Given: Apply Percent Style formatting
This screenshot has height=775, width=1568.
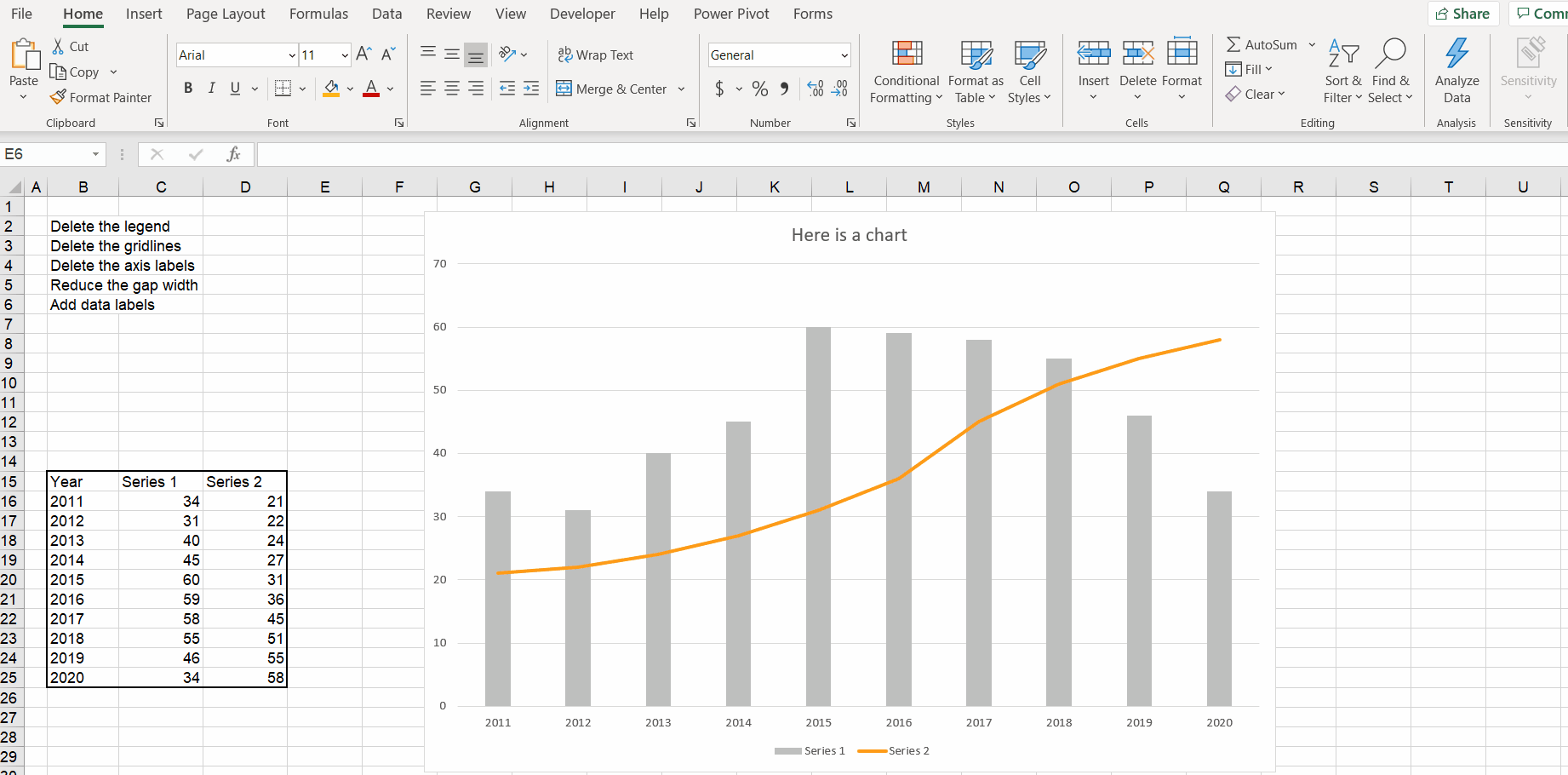Looking at the screenshot, I should (x=760, y=89).
